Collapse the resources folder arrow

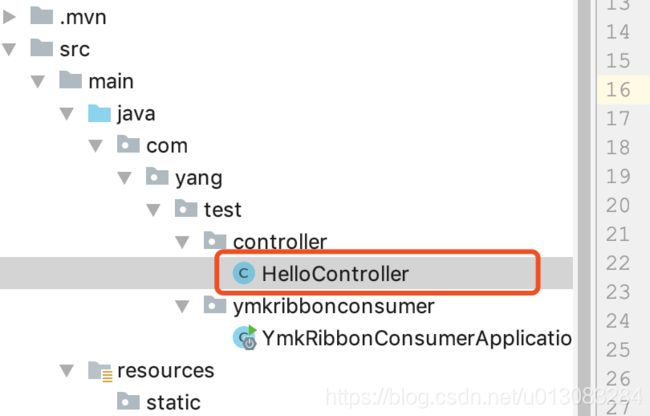[67, 370]
